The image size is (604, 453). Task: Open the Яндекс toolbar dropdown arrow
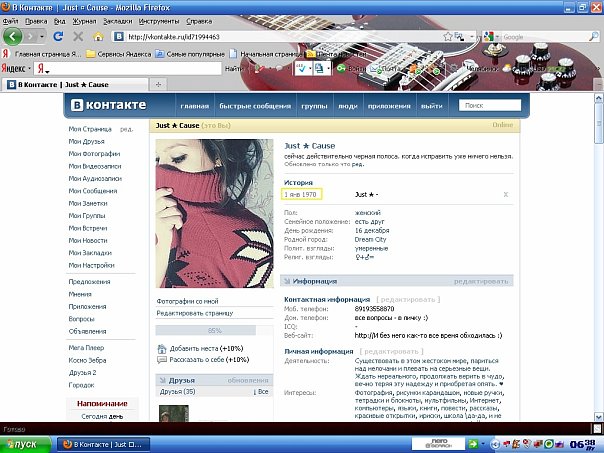(29, 69)
